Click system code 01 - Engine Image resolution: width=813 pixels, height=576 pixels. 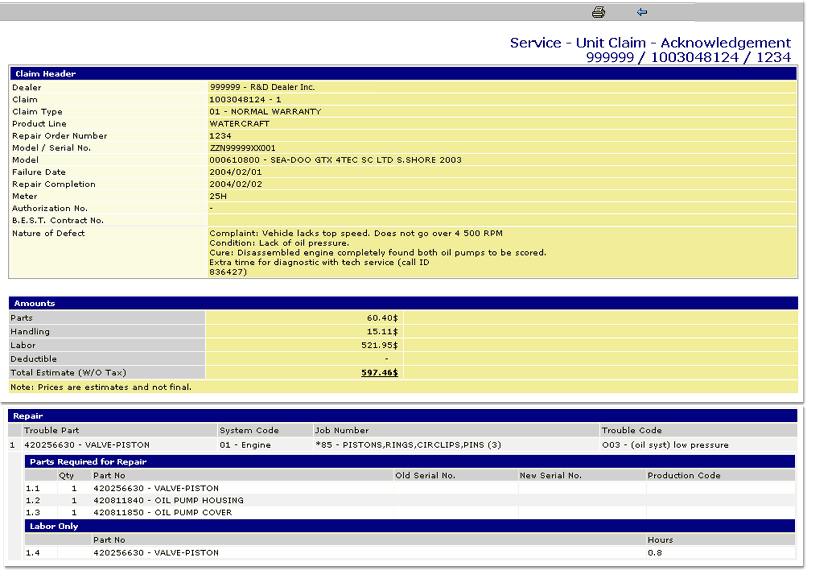pyautogui.click(x=245, y=445)
